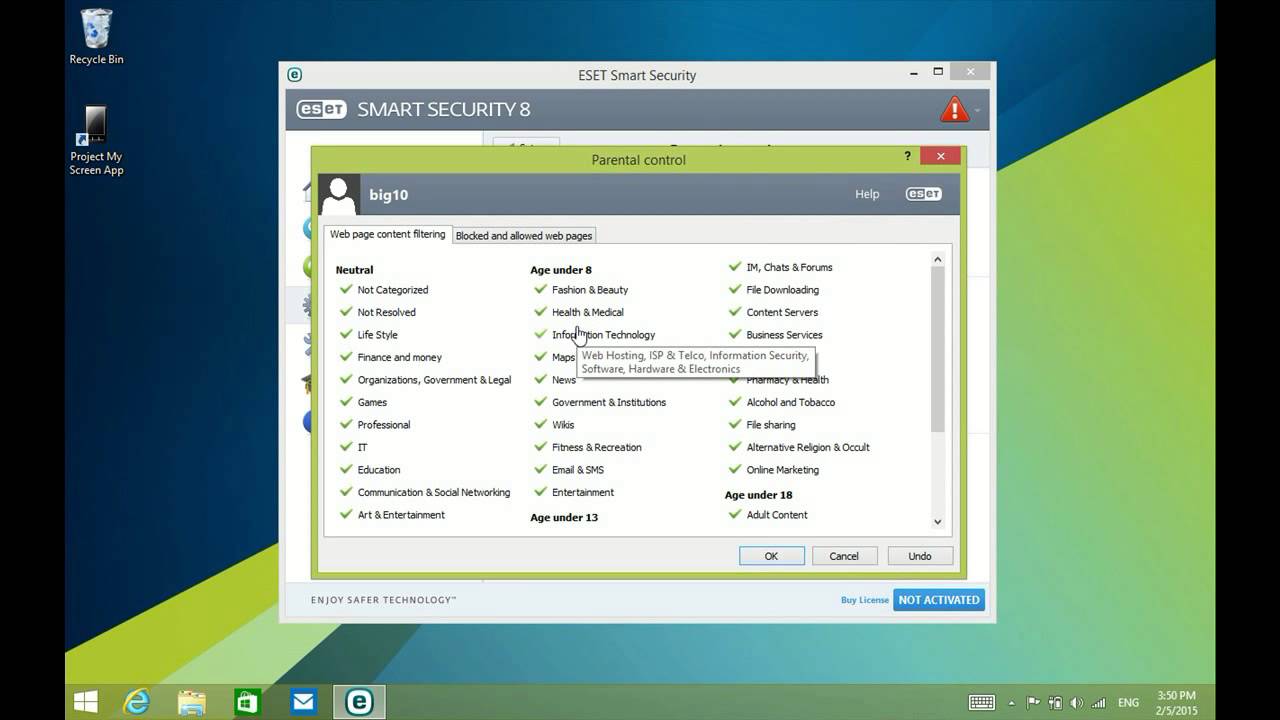Click the category list scroll up arrow
This screenshot has width=1280, height=720.
coord(938,260)
